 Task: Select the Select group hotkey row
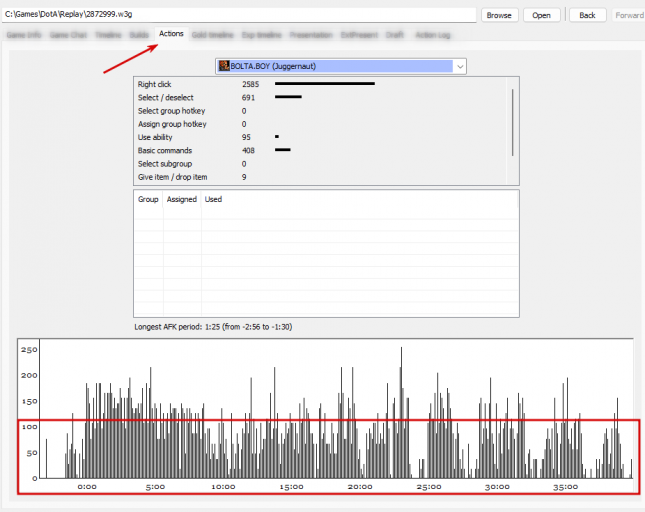point(320,111)
